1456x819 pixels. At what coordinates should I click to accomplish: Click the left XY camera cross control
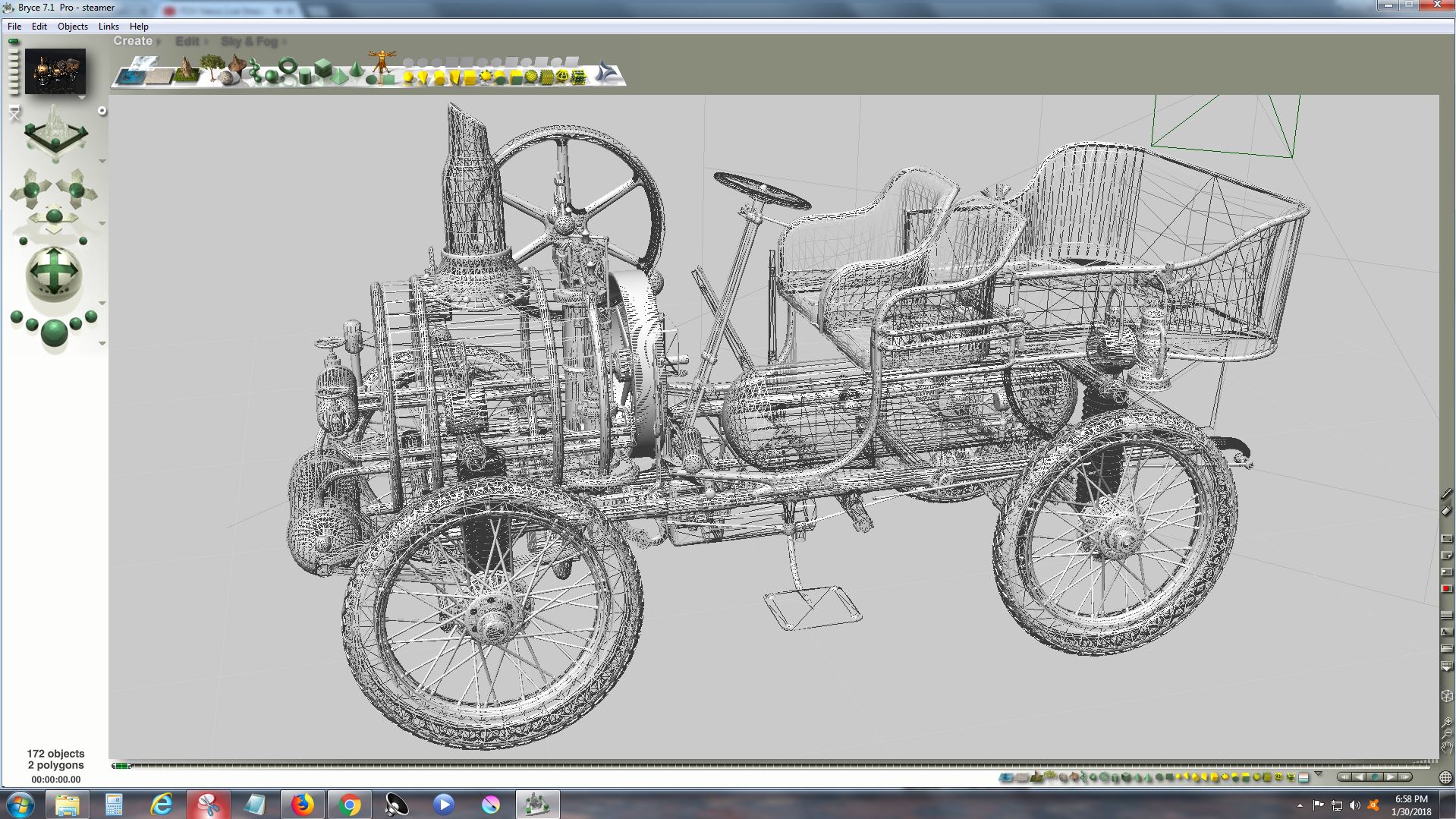tap(32, 190)
